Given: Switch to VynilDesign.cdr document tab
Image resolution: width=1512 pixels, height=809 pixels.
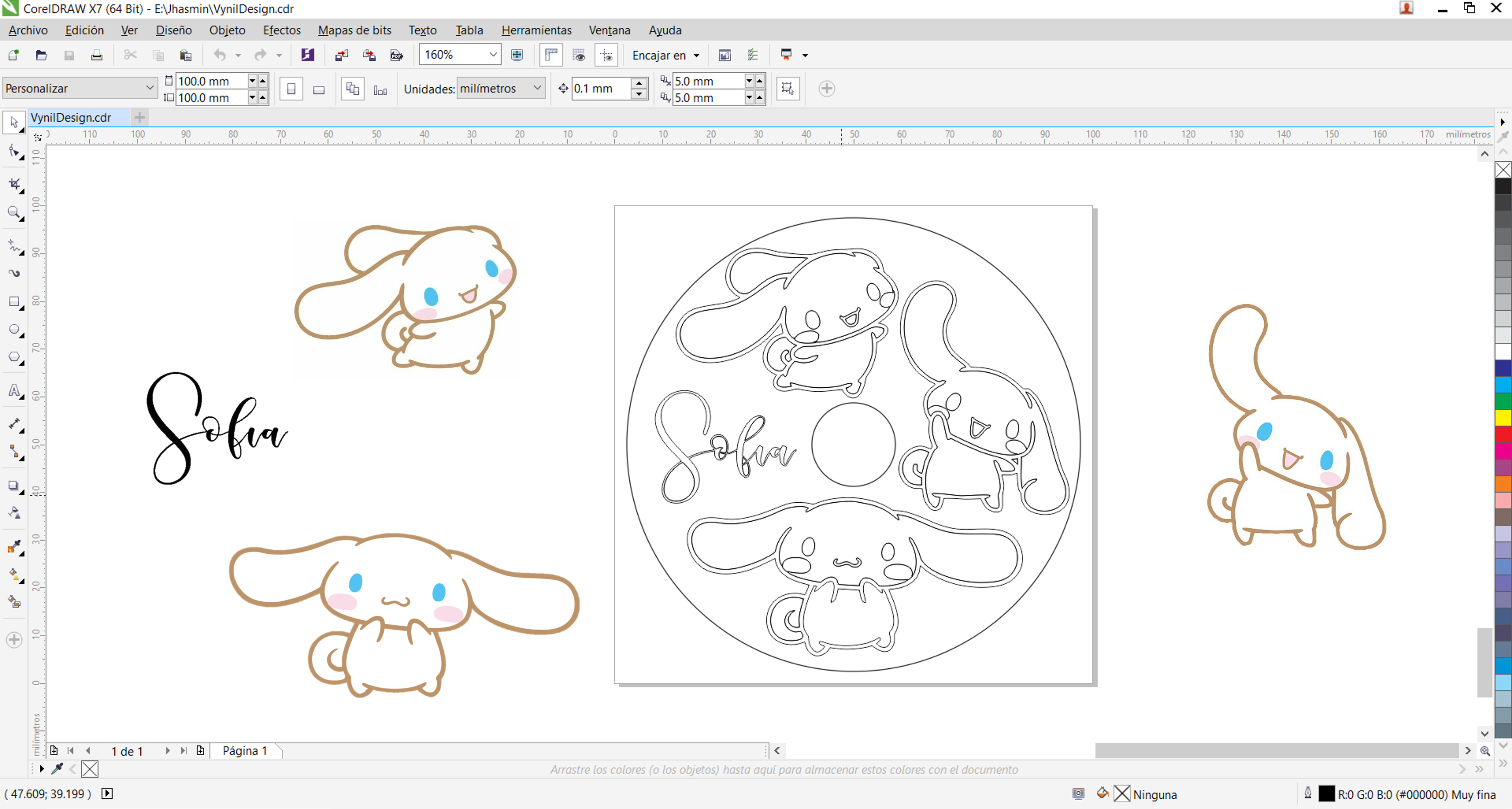Looking at the screenshot, I should coord(71,117).
